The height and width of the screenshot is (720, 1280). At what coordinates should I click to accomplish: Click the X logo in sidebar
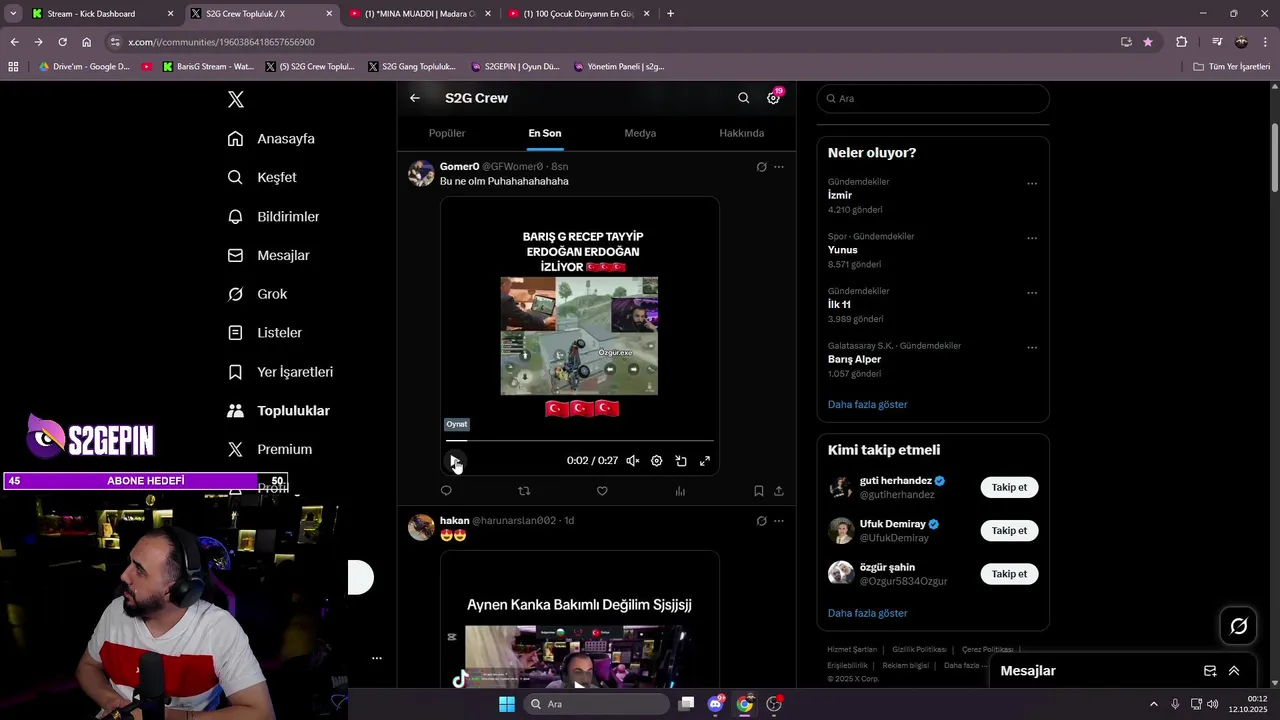pos(236,99)
